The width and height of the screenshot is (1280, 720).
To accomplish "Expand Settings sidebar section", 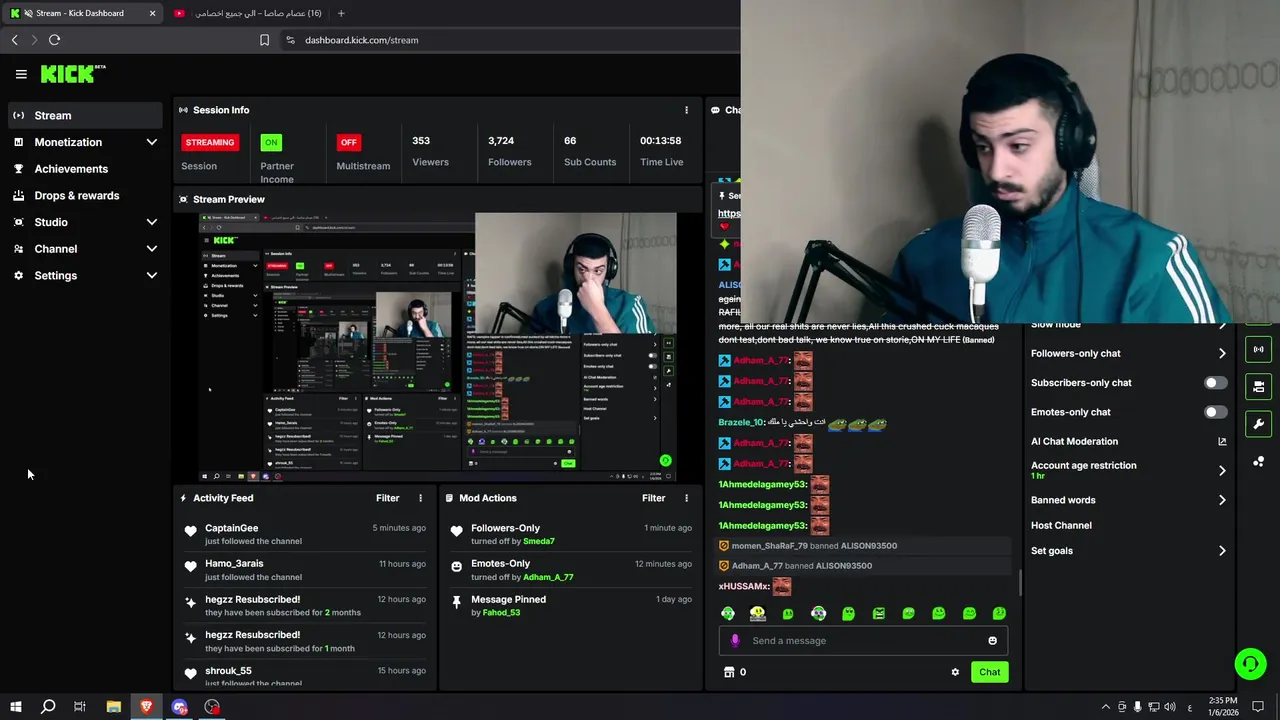I will coord(151,275).
